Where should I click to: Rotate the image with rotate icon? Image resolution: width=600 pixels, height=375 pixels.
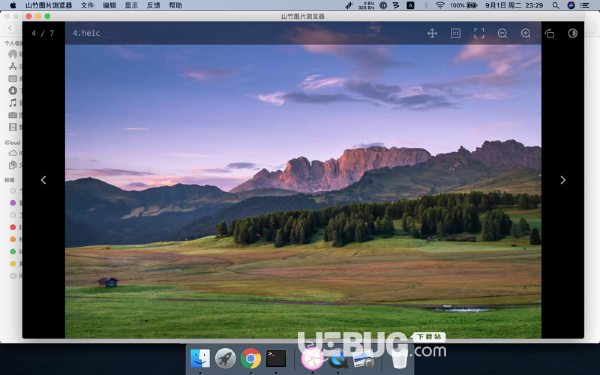coord(549,33)
